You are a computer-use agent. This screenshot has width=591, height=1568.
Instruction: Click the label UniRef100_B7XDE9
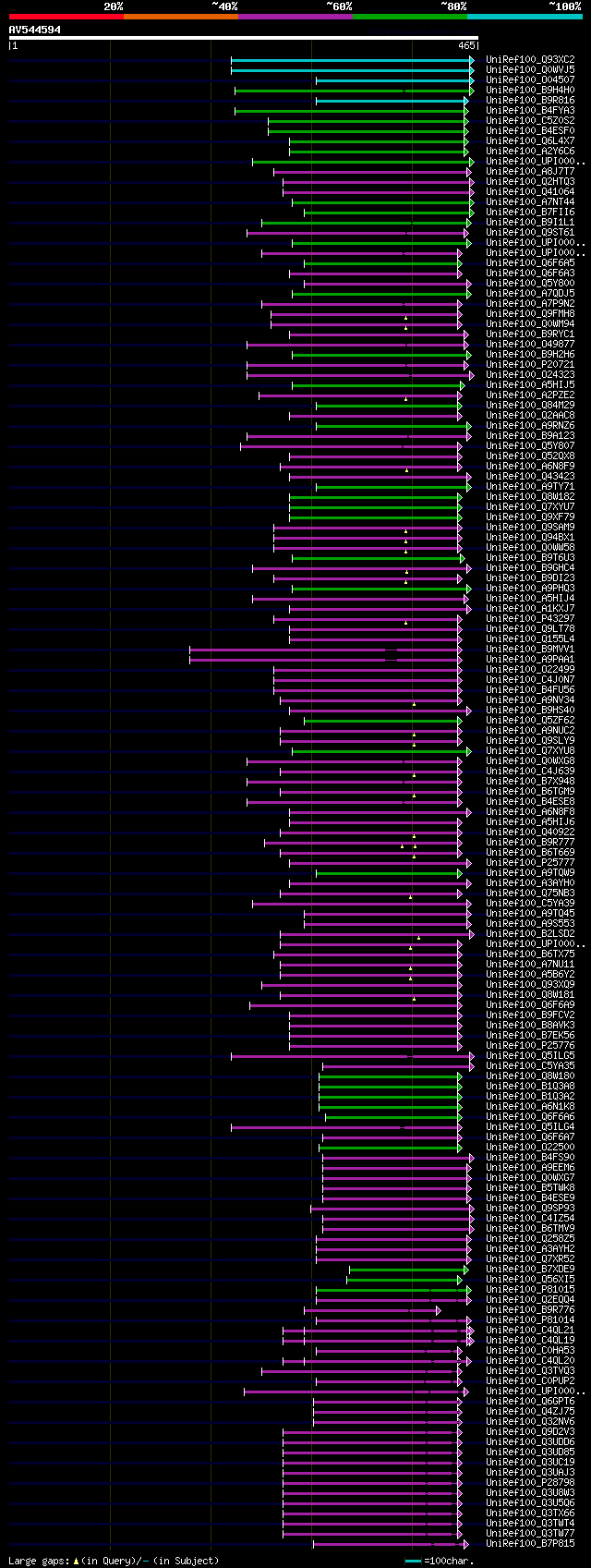coord(530,1270)
